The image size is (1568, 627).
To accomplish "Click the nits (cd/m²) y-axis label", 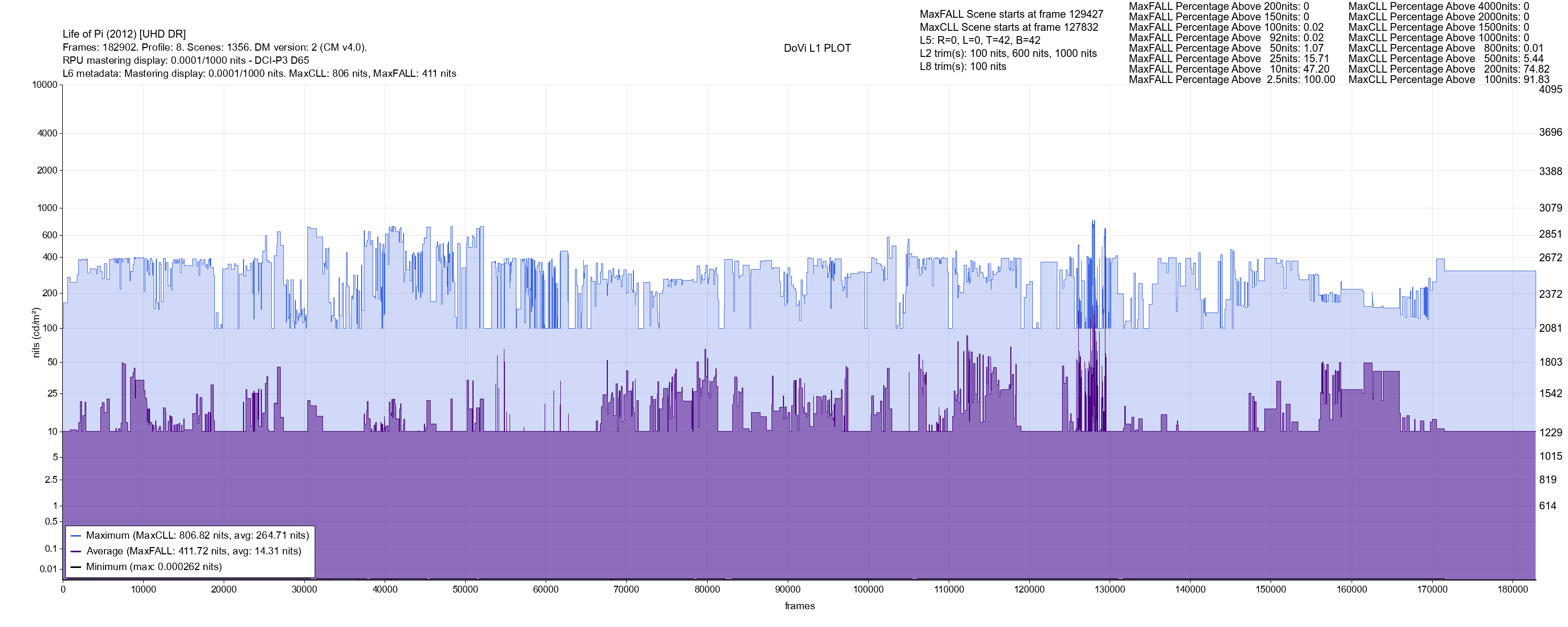I will point(36,332).
